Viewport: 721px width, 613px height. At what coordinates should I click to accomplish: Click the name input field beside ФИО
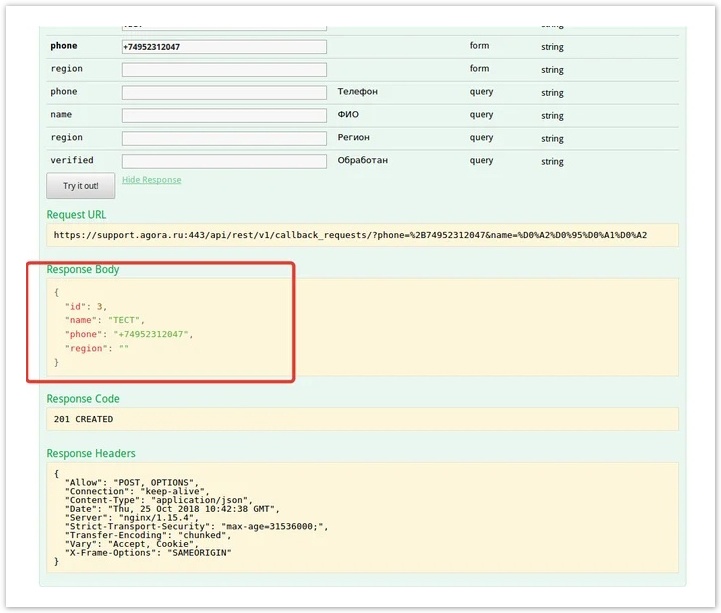click(x=224, y=115)
